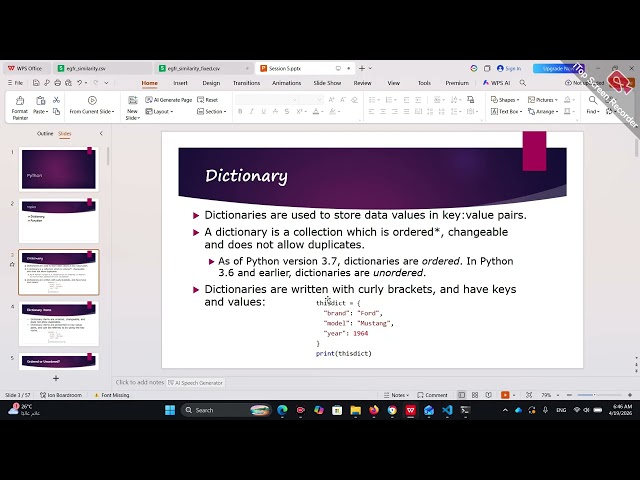Click the Windows Start button
The height and width of the screenshot is (480, 640).
(x=170, y=410)
